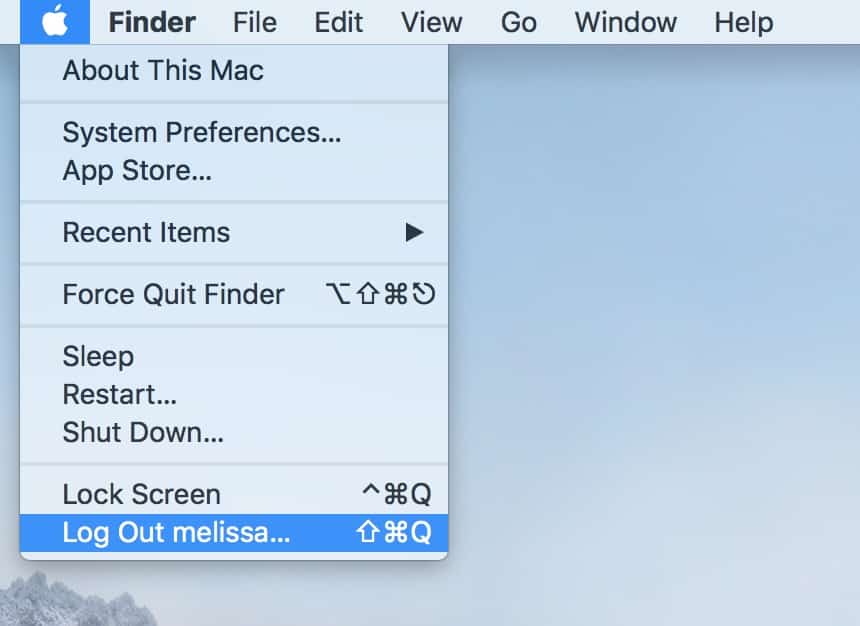Click Log Out melissa menu item

point(176,533)
